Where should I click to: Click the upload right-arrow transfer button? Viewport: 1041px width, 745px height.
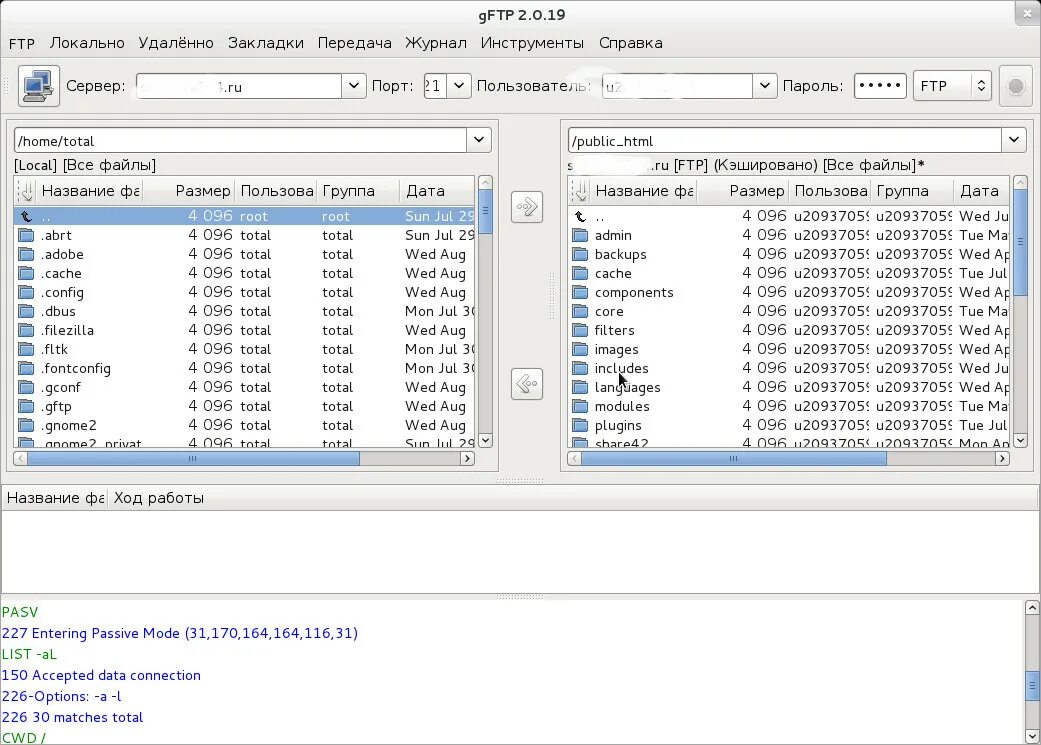coord(527,207)
